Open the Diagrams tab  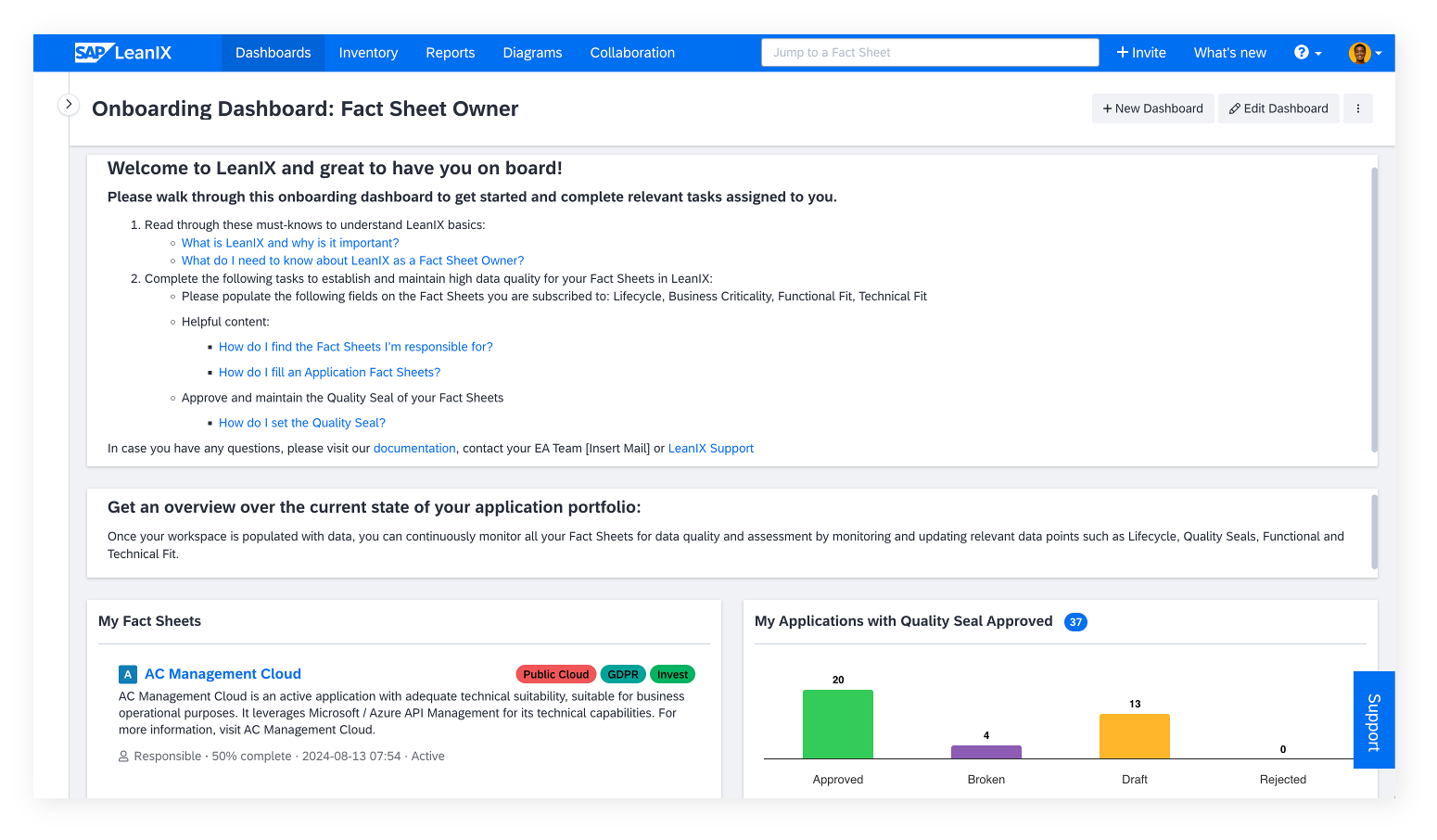[532, 53]
